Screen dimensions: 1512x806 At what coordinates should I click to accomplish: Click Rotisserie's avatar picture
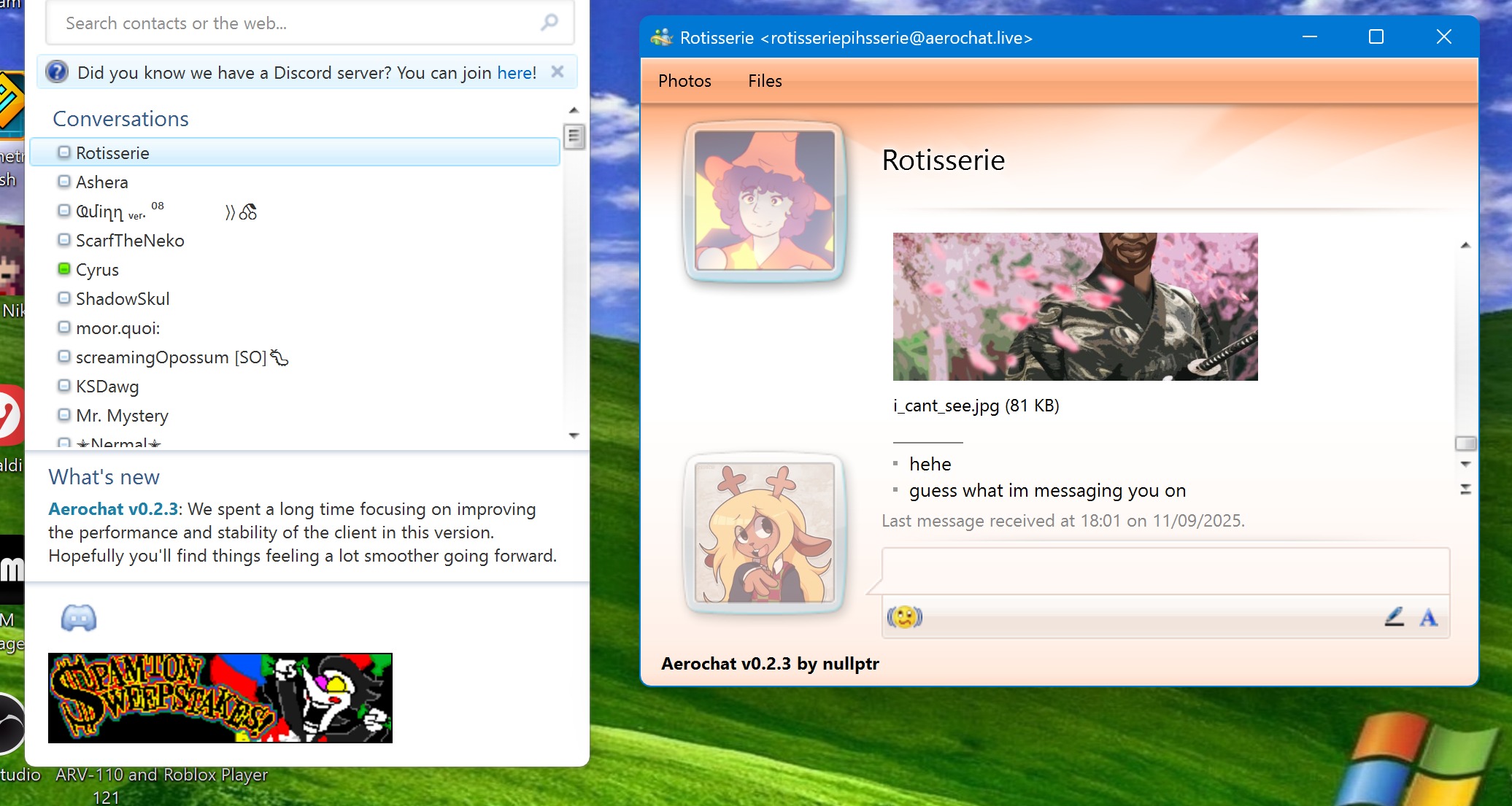(x=764, y=201)
